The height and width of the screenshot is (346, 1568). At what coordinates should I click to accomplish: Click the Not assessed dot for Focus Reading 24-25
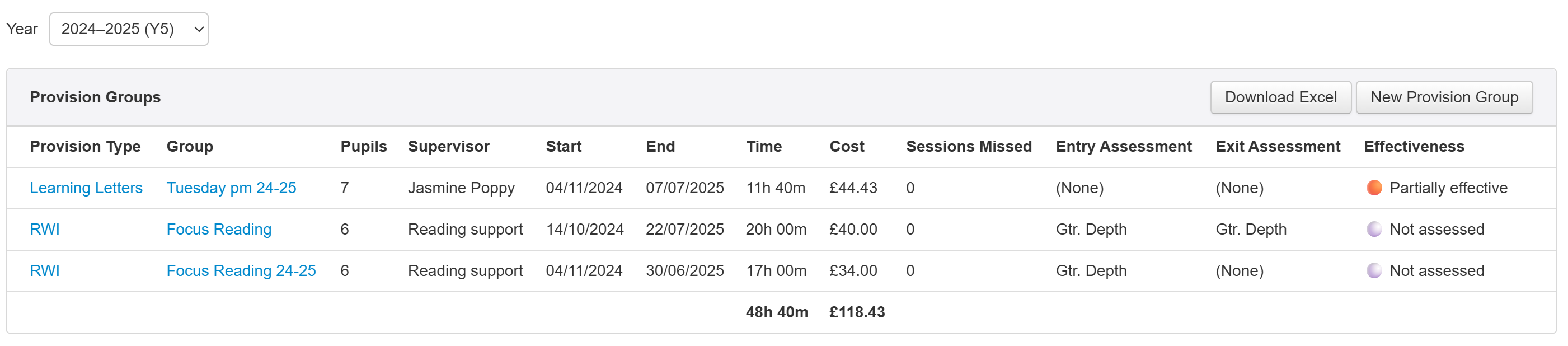pyautogui.click(x=1374, y=270)
